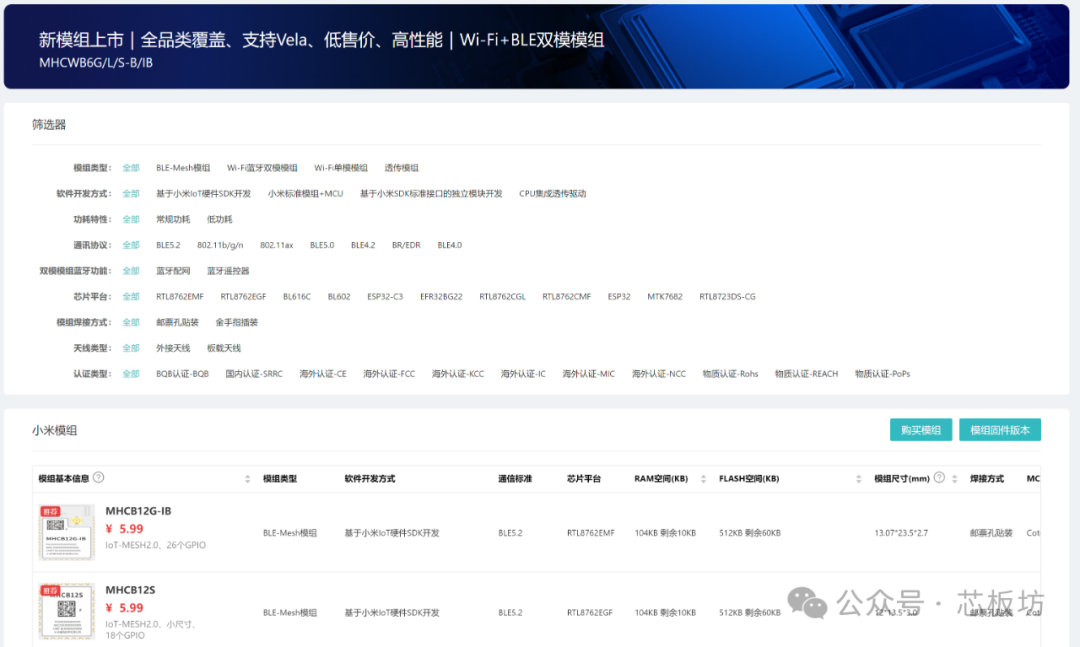Filter chip platform by RTL8762CMF
This screenshot has width=1080, height=647.
coord(566,296)
